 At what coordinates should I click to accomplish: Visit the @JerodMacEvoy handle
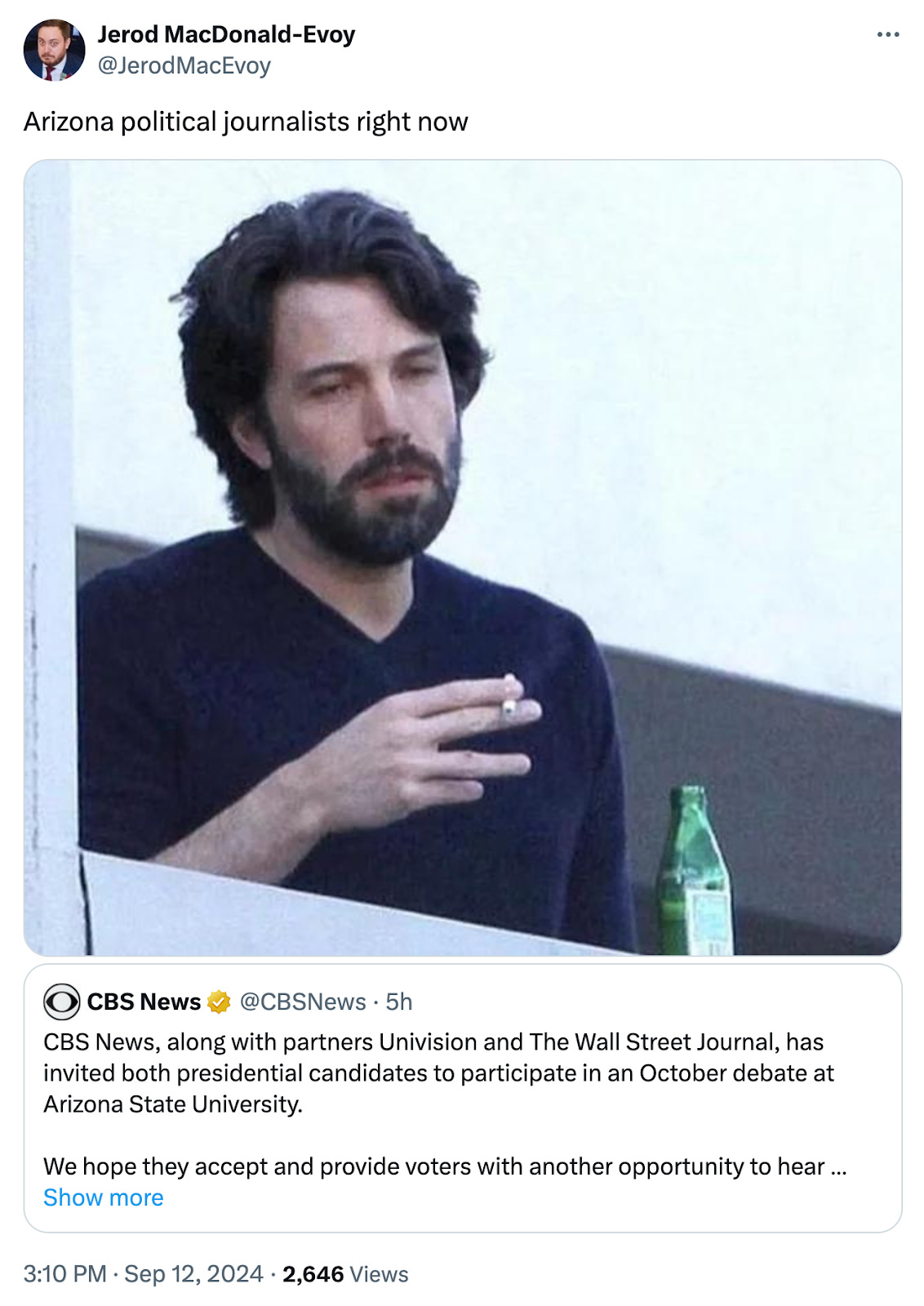184,65
